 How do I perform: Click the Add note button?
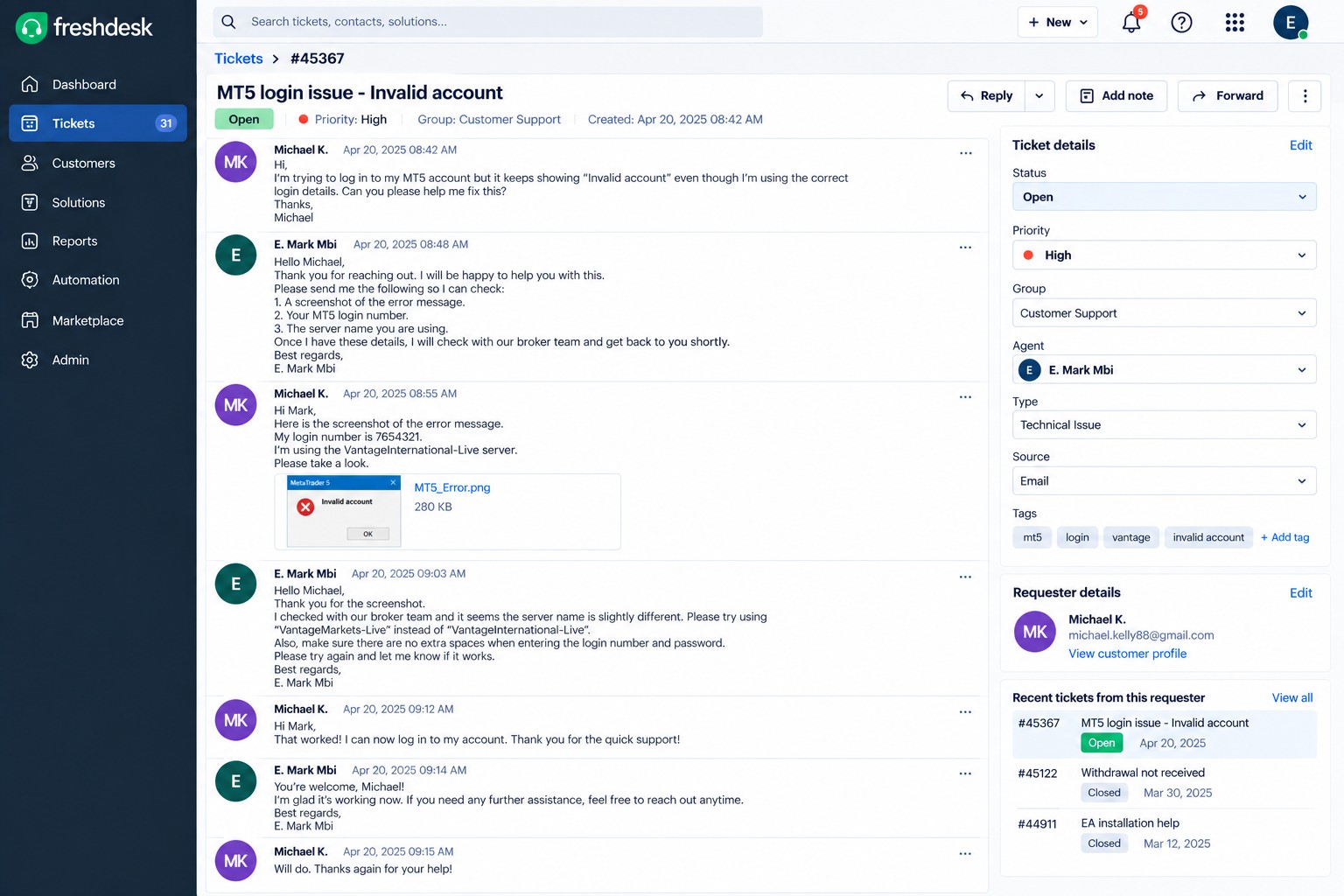pos(1116,96)
